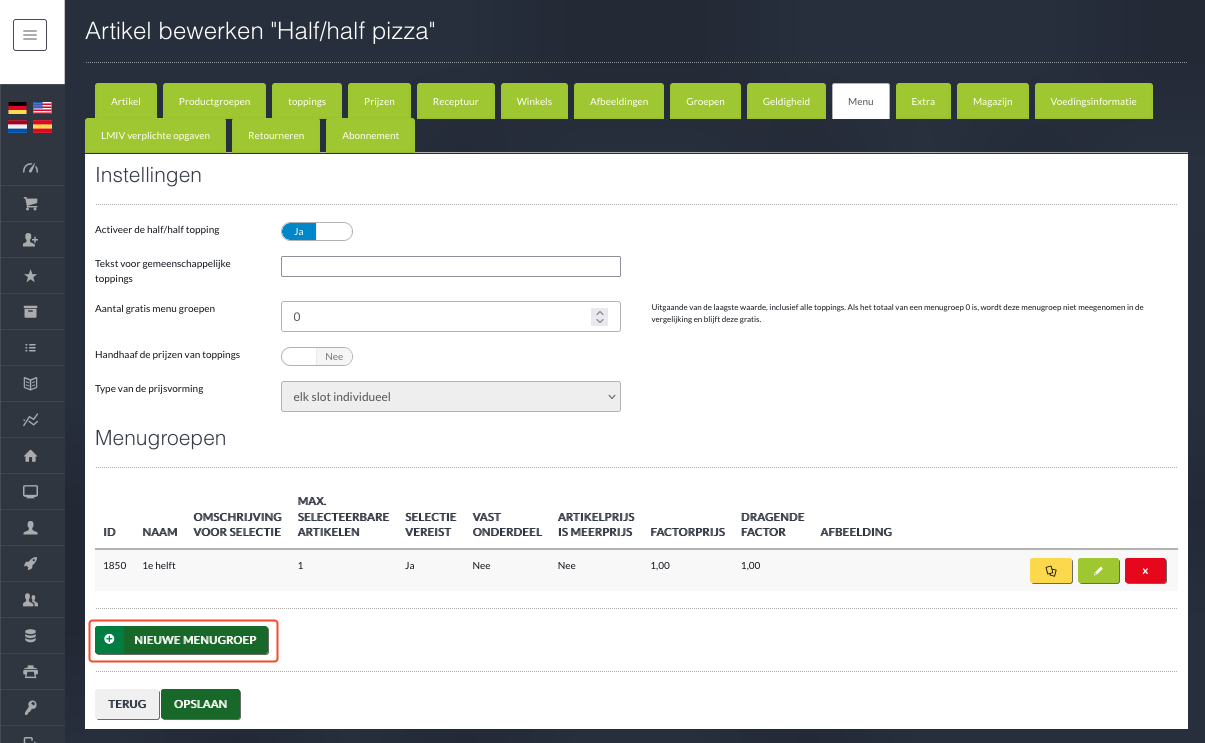Image resolution: width=1205 pixels, height=743 pixels.
Task: Increase 'Aantal gratis menu groepen' with stepper arrows
Action: point(599,312)
